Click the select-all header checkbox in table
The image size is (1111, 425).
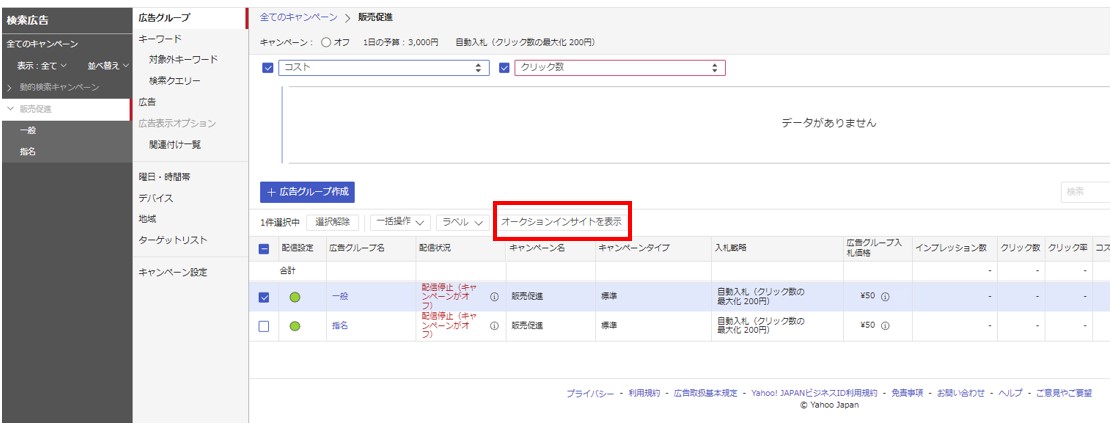(264, 249)
